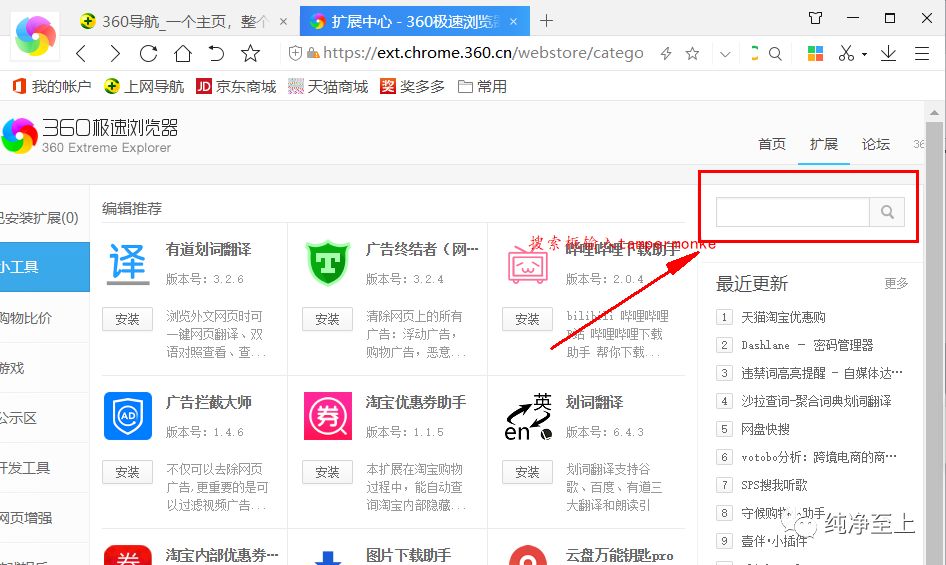946x565 pixels.
Task: Open the 常用 bookmarks folder
Action: [x=482, y=87]
